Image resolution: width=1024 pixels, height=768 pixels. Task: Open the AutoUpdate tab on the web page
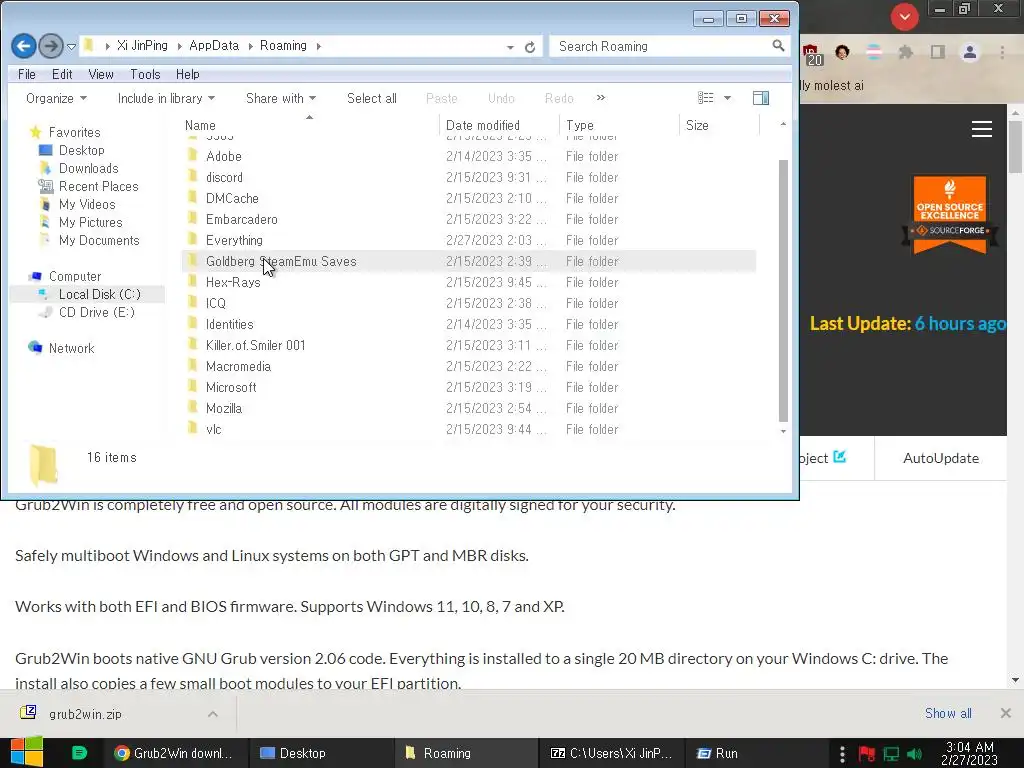click(x=940, y=458)
